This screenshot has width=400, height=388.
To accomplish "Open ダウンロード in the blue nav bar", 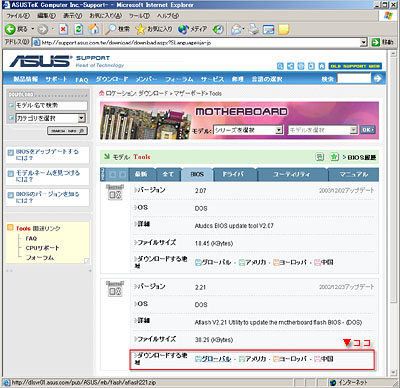I will click(x=112, y=79).
